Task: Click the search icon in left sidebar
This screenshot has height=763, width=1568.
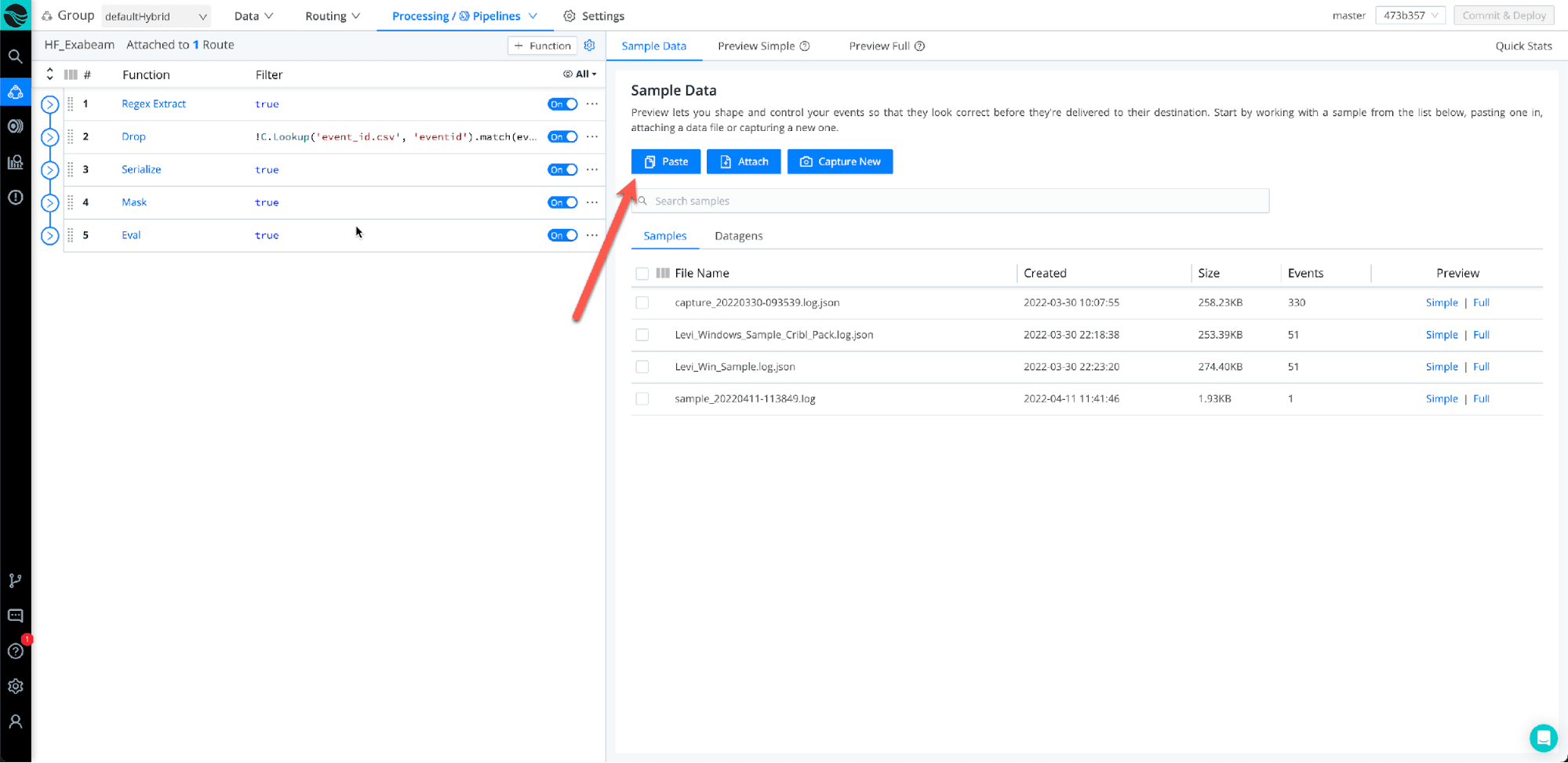Action: pyautogui.click(x=15, y=56)
